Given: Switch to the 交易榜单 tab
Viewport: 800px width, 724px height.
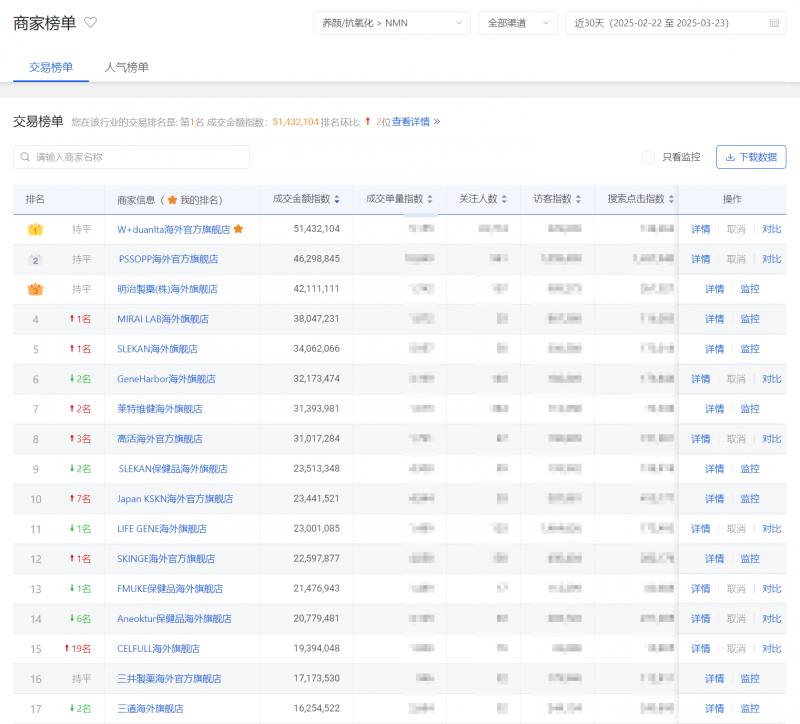Looking at the screenshot, I should click(51, 67).
